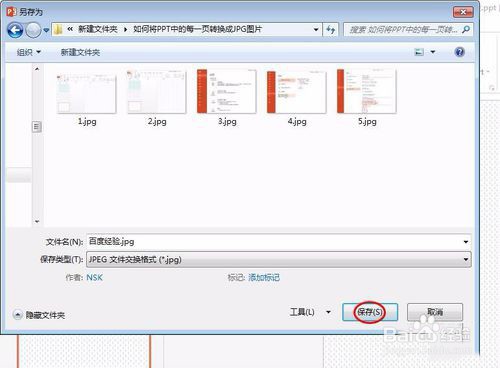This screenshot has height=368, width=500.
Task: Click the blue help icon
Action: pos(459,52)
